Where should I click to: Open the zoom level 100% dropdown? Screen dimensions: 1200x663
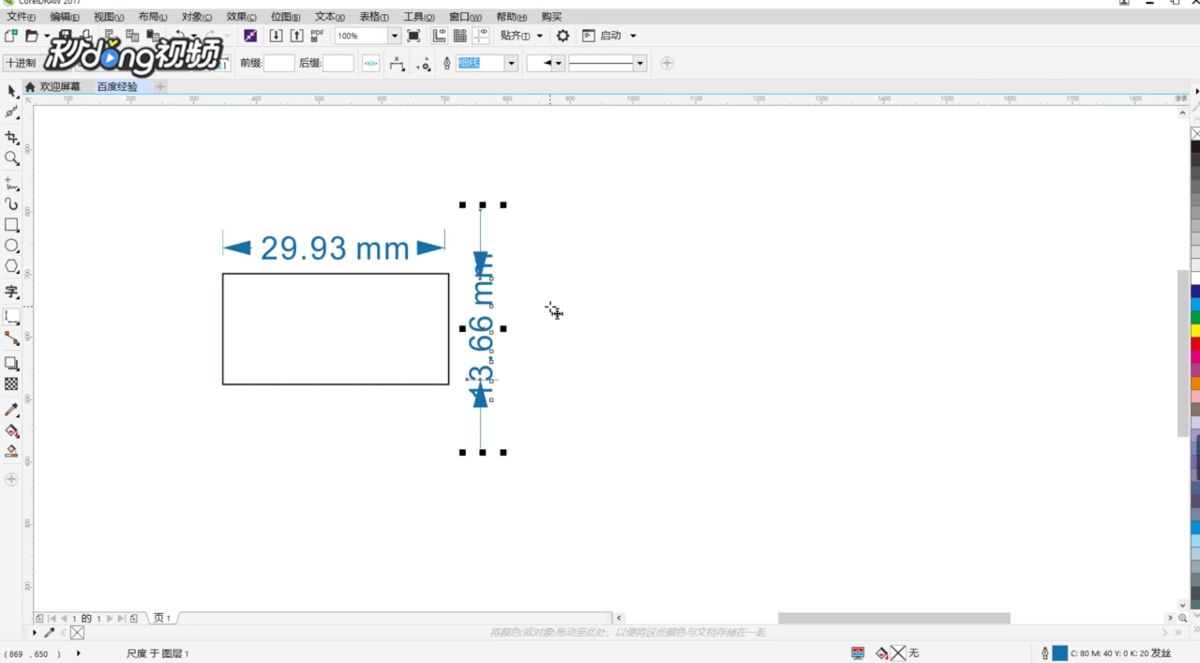(x=394, y=36)
